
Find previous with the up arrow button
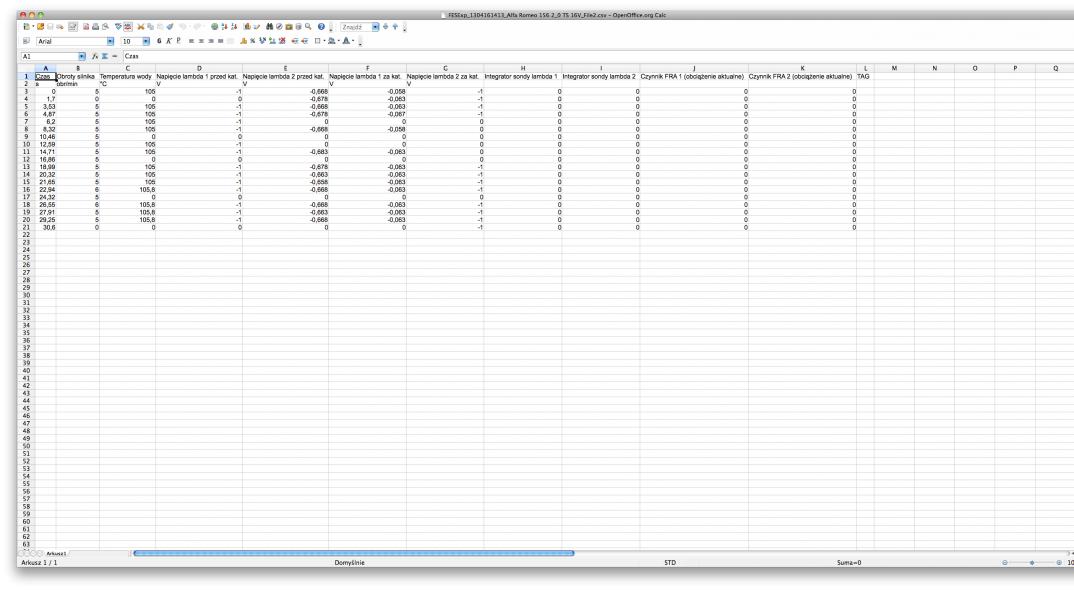pyautogui.click(x=395, y=27)
